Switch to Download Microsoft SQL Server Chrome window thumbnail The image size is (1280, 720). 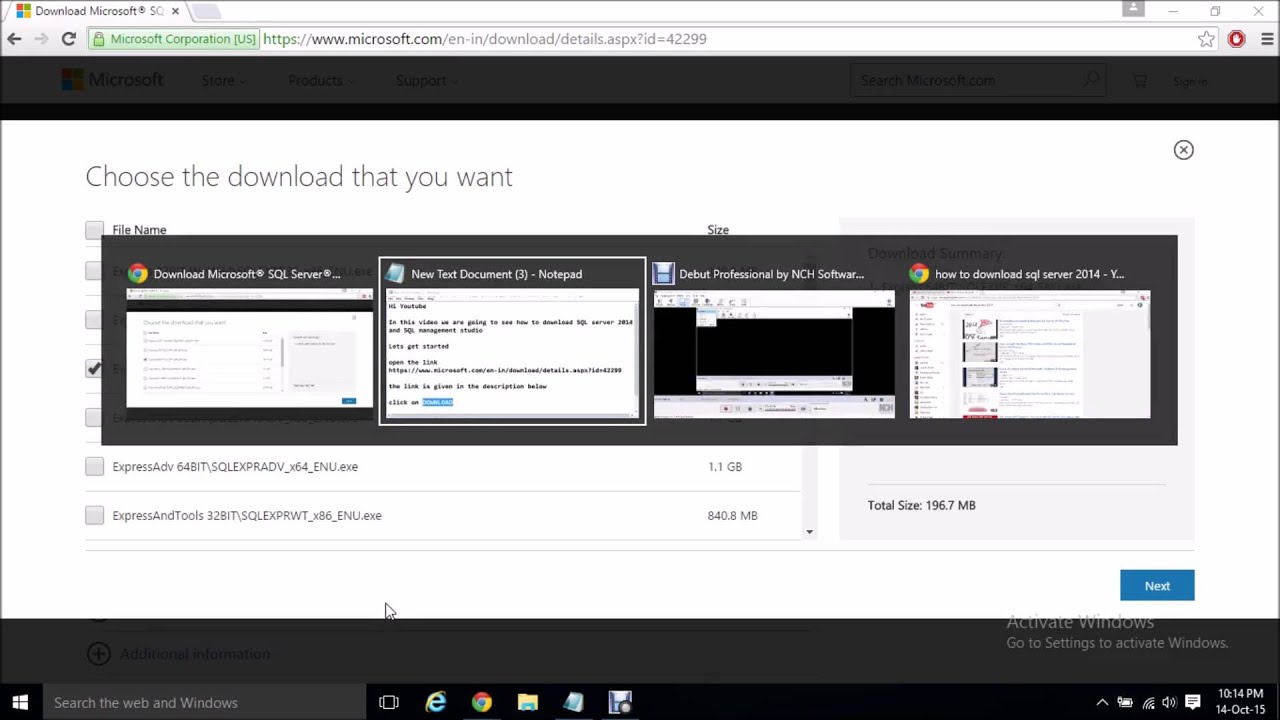[x=248, y=341]
